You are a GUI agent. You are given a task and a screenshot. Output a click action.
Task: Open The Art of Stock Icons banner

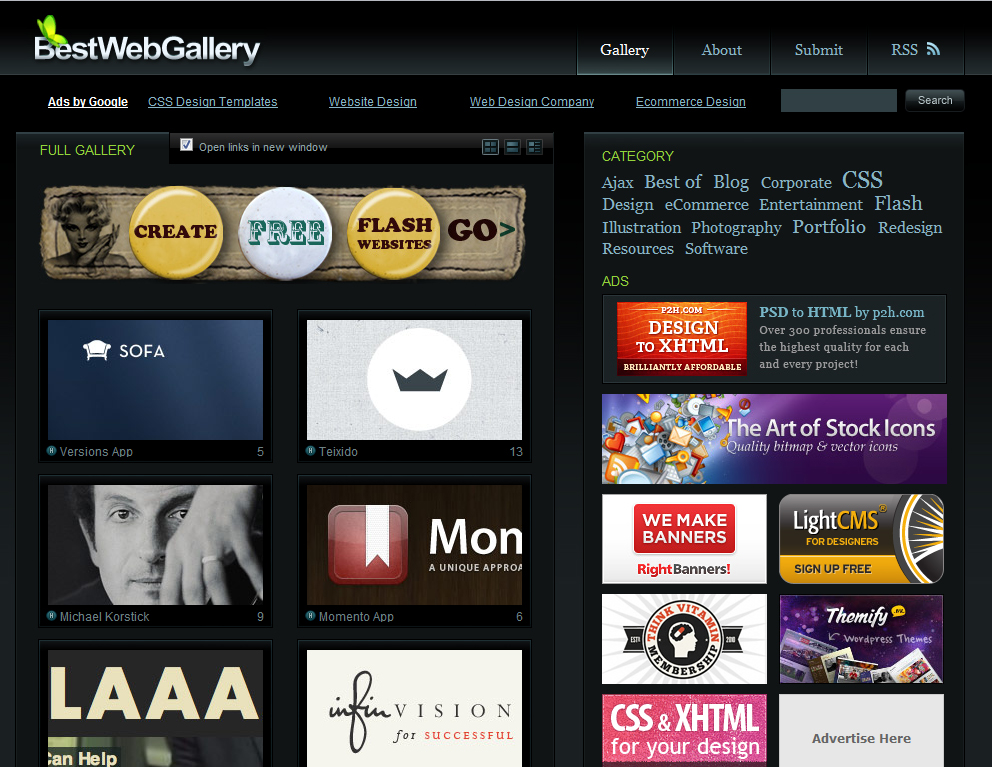pos(774,439)
